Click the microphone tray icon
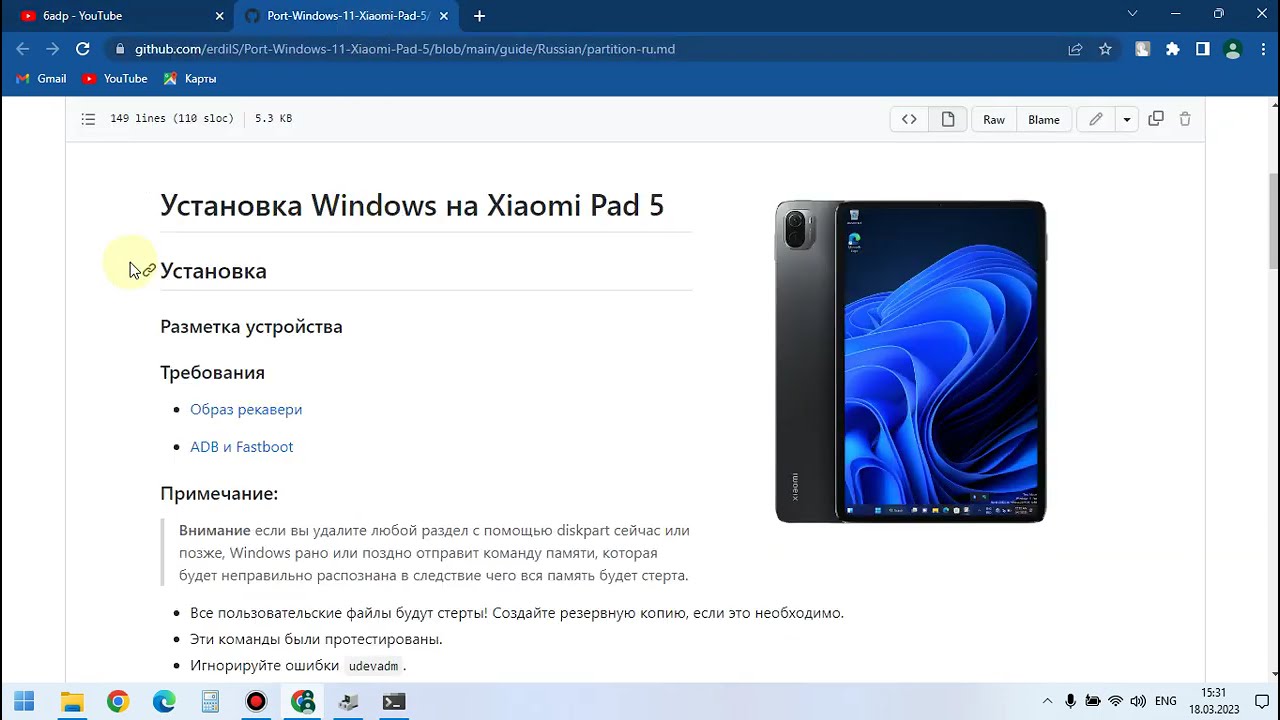The image size is (1280, 720). click(x=1070, y=702)
